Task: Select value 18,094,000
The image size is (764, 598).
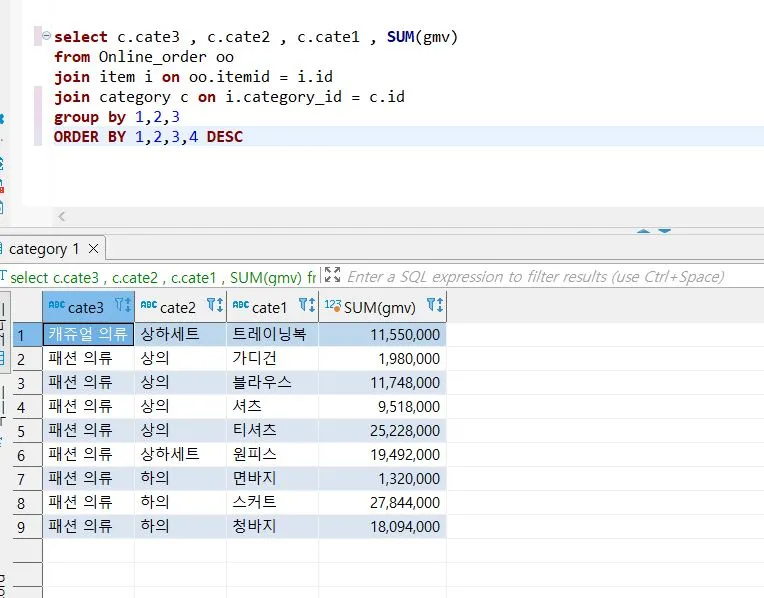Action: (382, 526)
